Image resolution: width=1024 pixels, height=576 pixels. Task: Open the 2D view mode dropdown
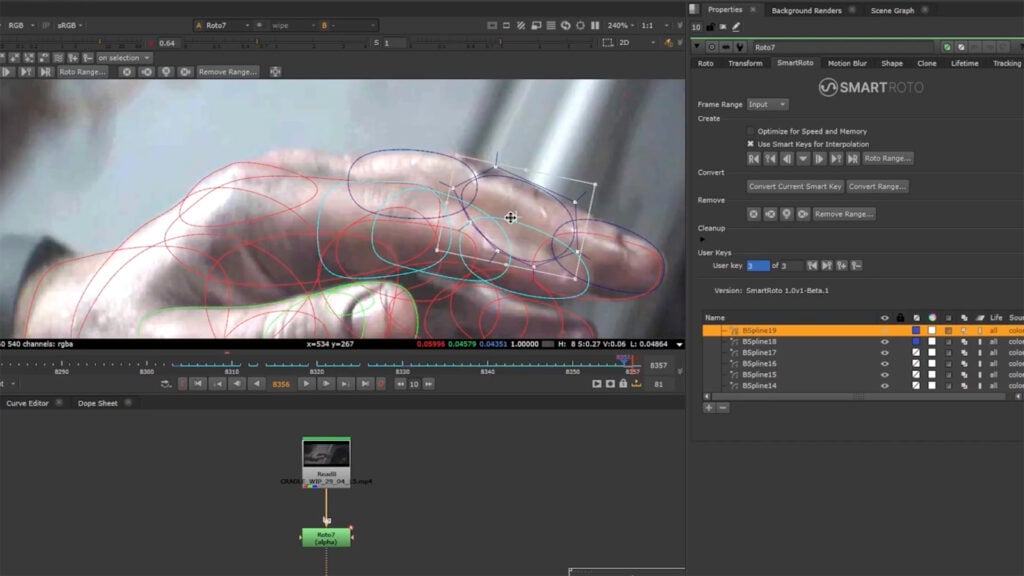tap(637, 42)
